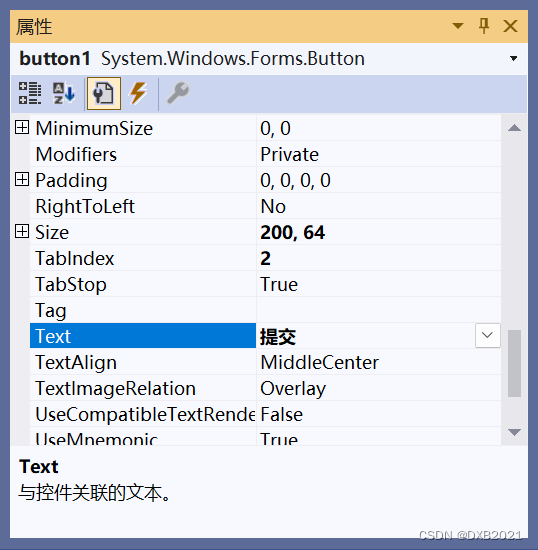538x550 pixels.
Task: Select the TabIndex property name
Action: pos(75,258)
